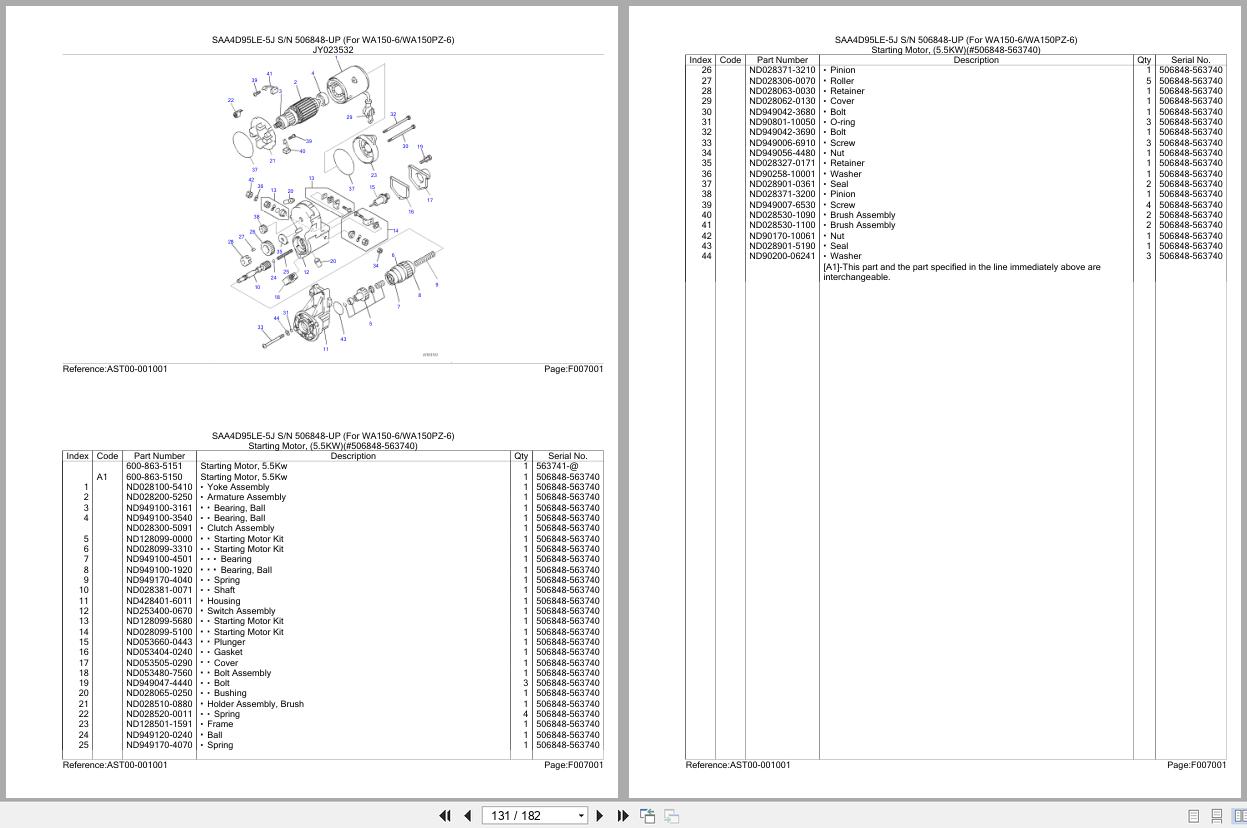Image resolution: width=1247 pixels, height=828 pixels.
Task: Click 'Gasket' description in table
Action: [228, 652]
